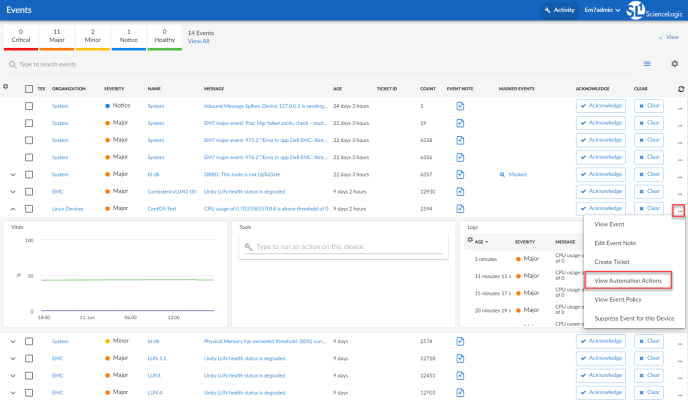Open event note icon for ConsistencyLUN1-00 row
The image size is (688, 400).
461,191
